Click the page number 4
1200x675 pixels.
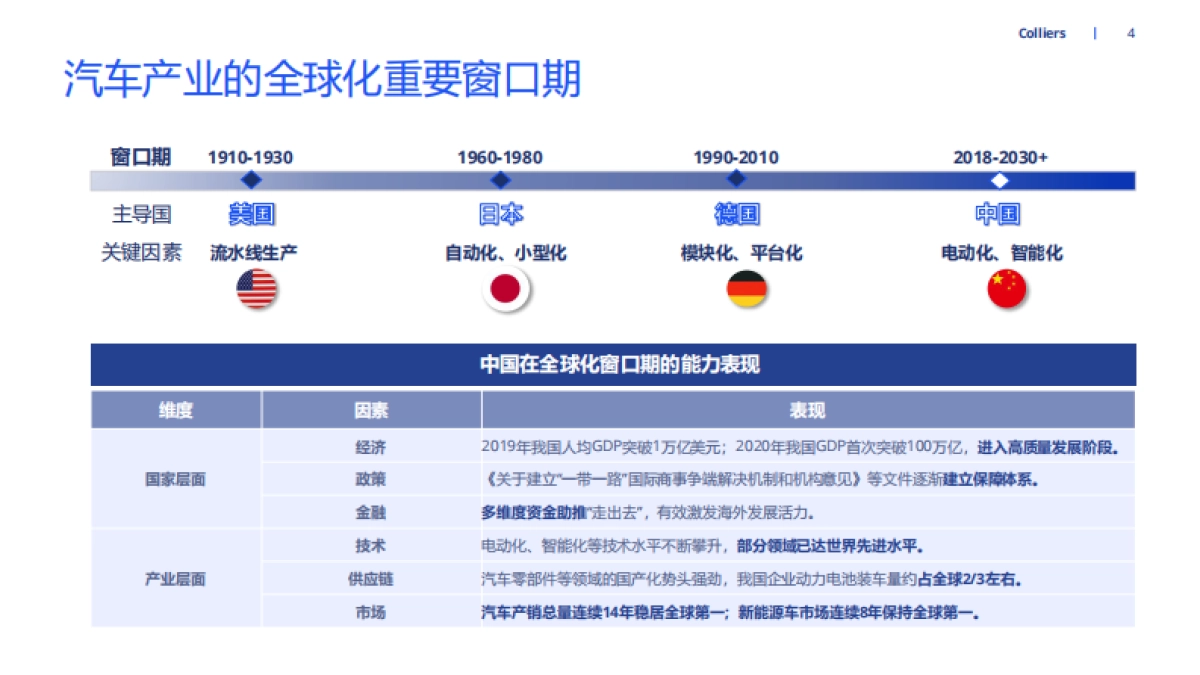[x=1131, y=33]
